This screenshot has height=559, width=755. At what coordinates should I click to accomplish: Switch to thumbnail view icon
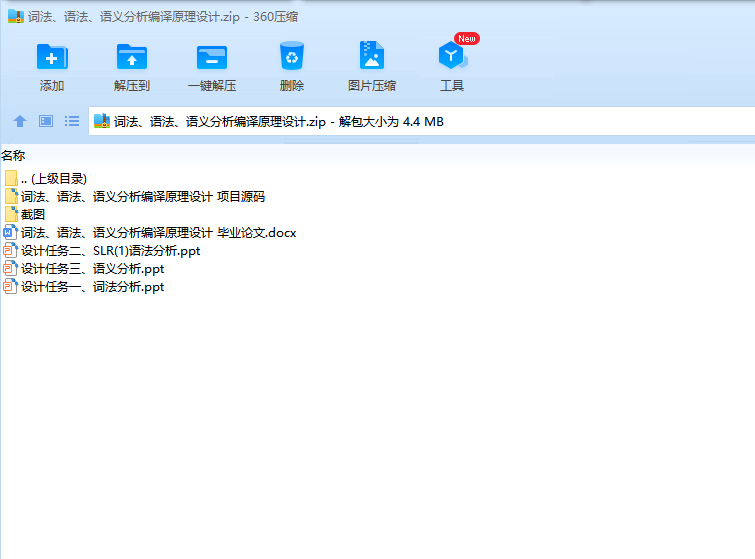click(46, 121)
